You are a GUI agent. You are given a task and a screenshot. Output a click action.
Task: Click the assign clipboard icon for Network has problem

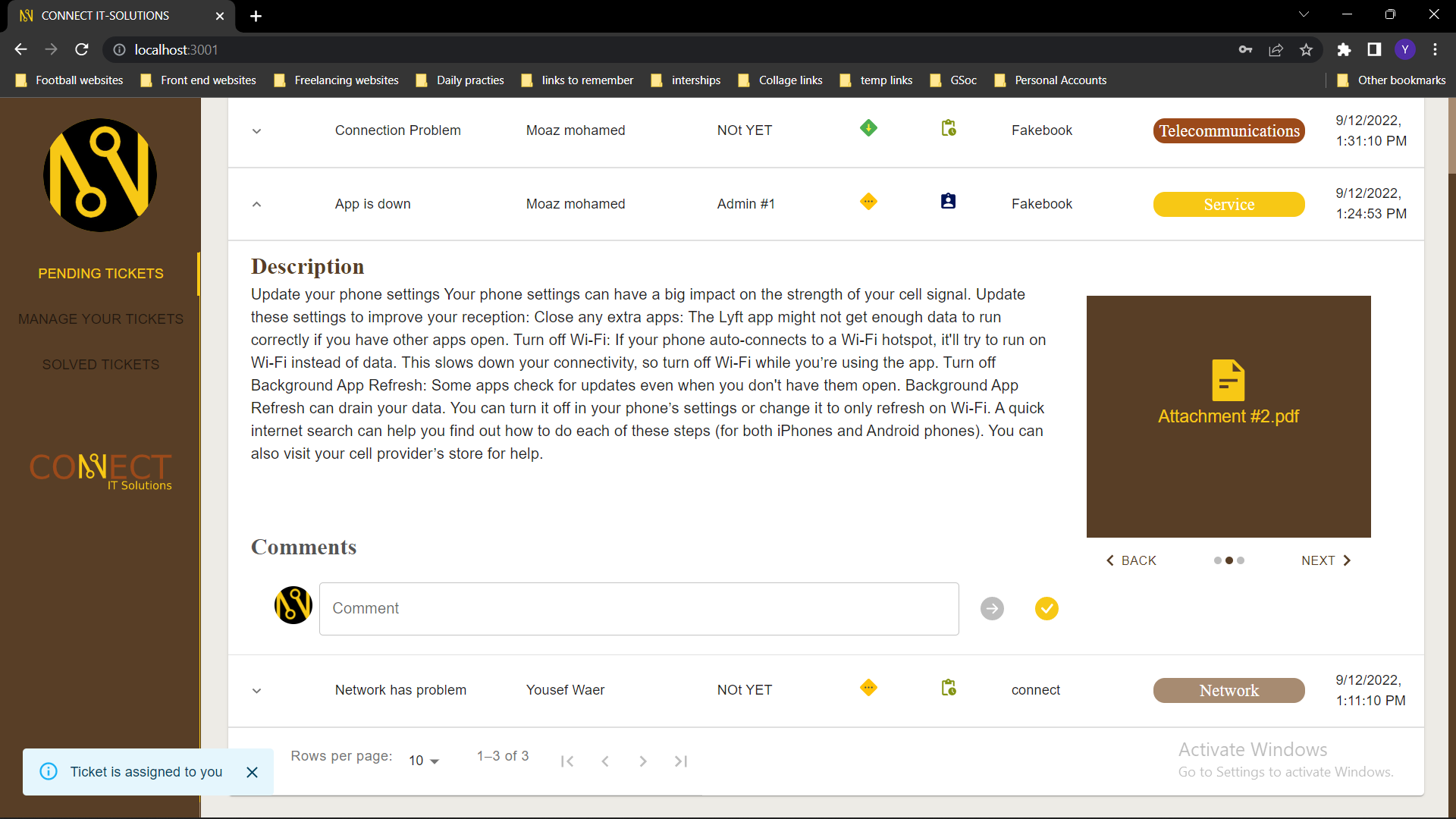[x=948, y=688]
